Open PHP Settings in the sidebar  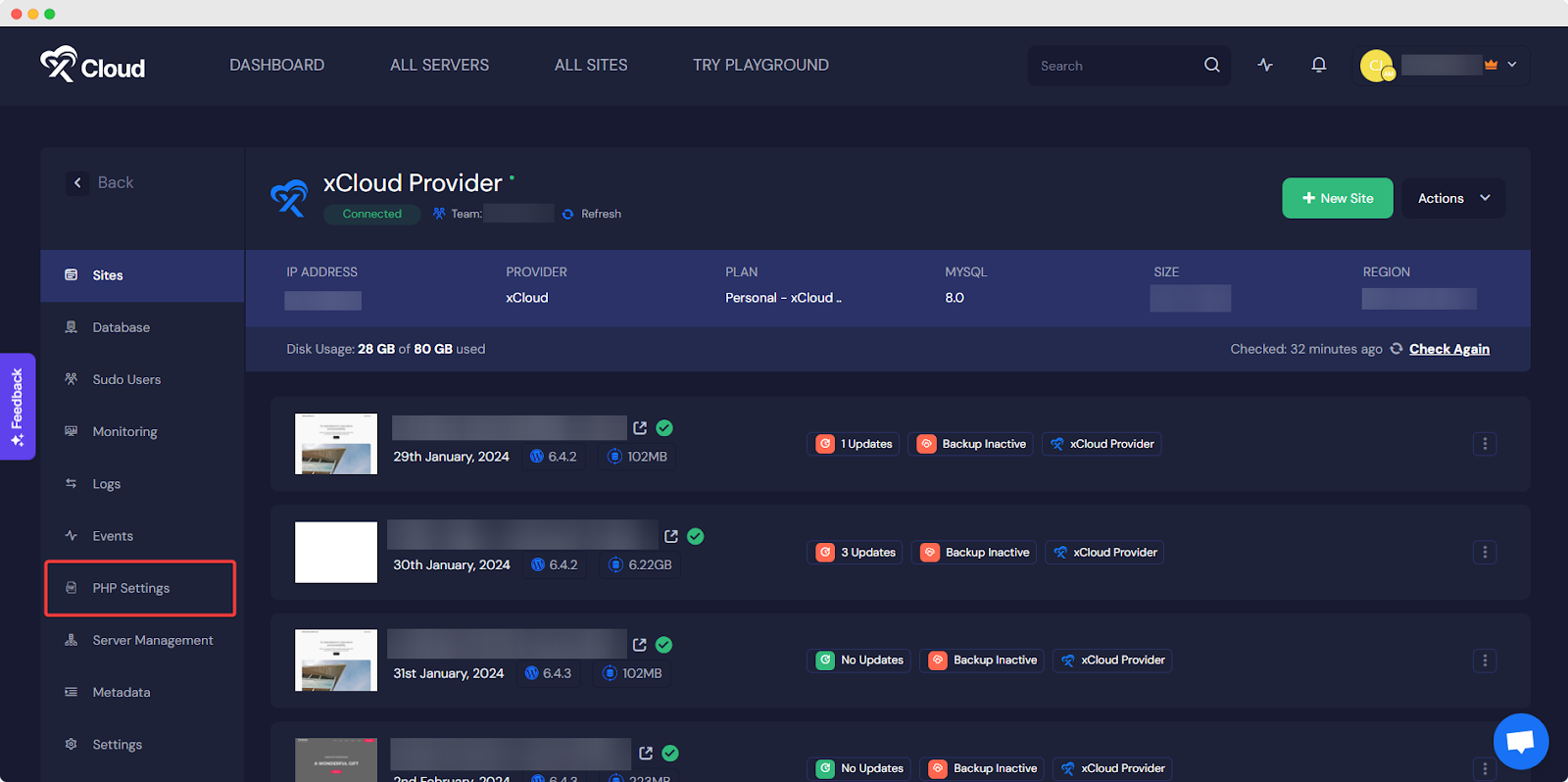pyautogui.click(x=131, y=588)
